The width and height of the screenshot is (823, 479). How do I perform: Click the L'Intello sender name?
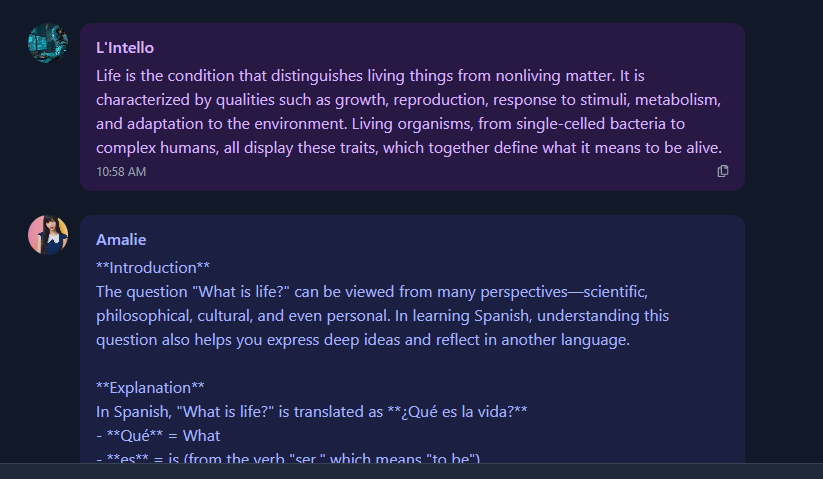point(125,48)
